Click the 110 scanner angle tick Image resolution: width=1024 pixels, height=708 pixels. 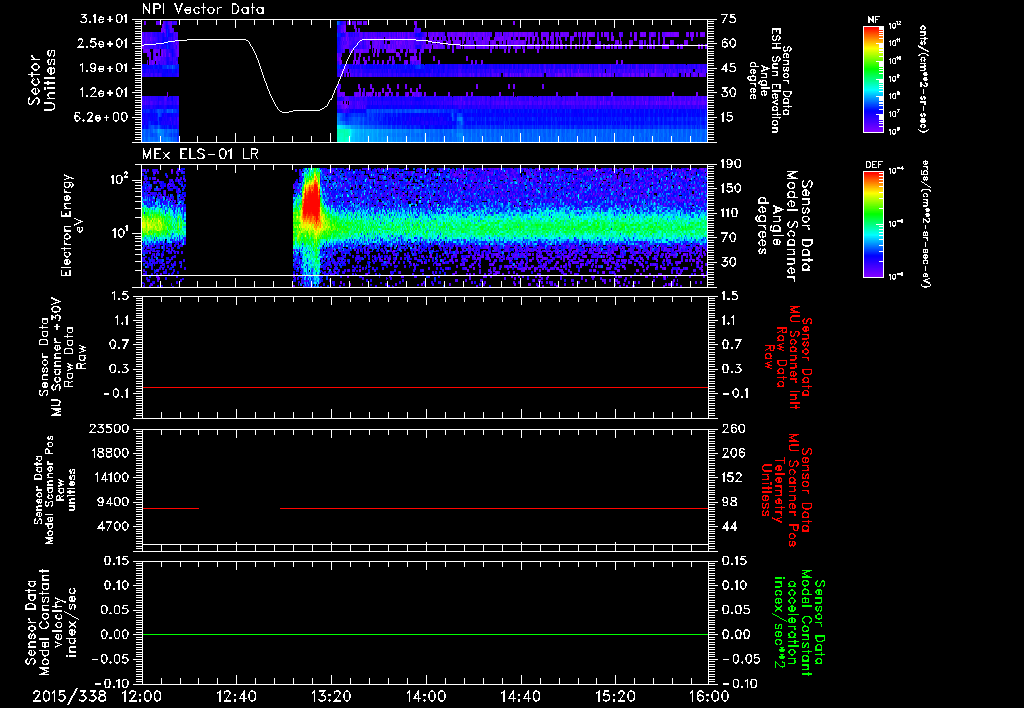pos(731,213)
